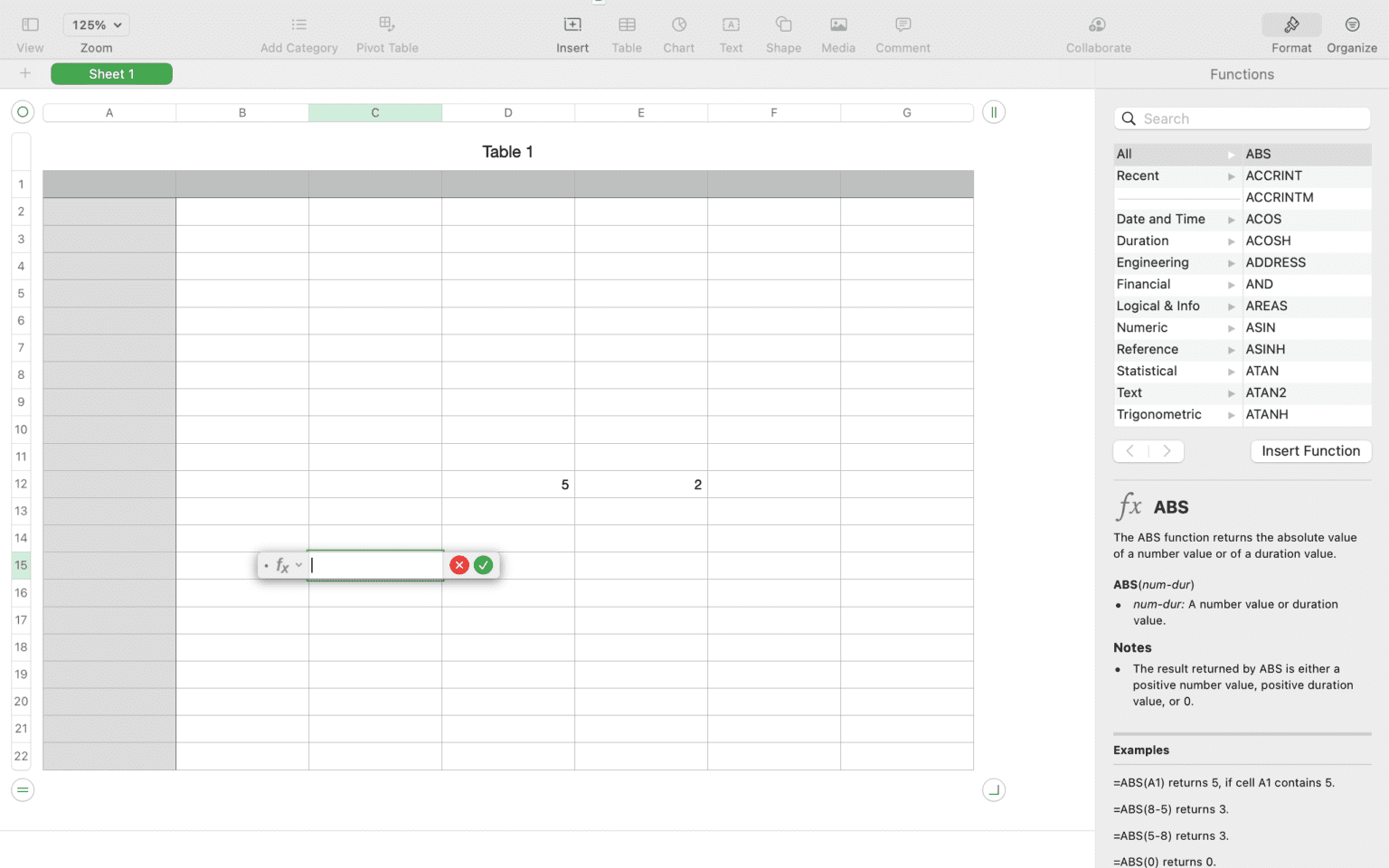The width and height of the screenshot is (1389, 868).
Task: Toggle the View sidebar button
Action: [30, 25]
